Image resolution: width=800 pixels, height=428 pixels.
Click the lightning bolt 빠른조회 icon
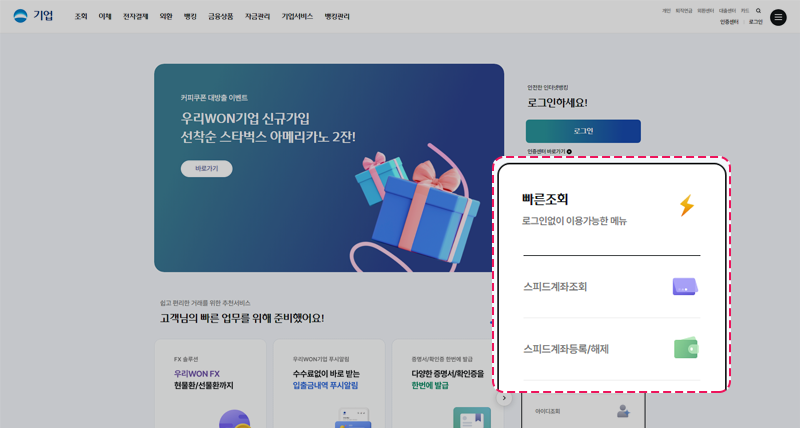[687, 206]
